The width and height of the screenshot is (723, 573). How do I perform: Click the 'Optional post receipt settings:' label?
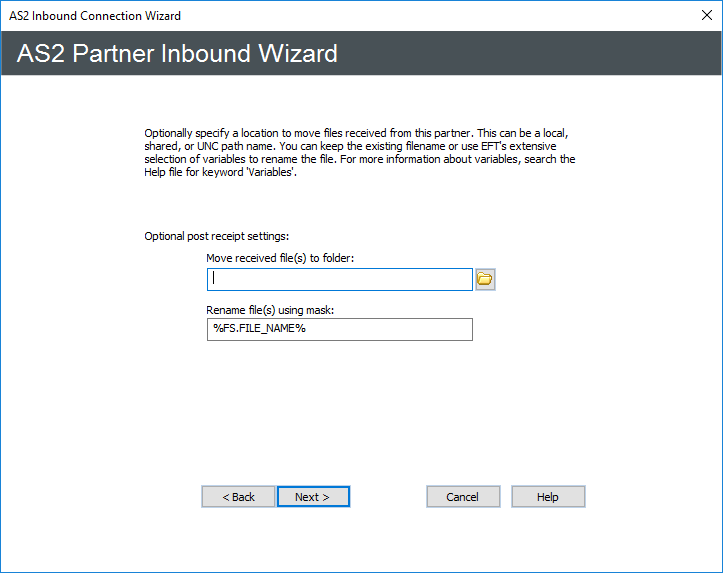click(216, 236)
